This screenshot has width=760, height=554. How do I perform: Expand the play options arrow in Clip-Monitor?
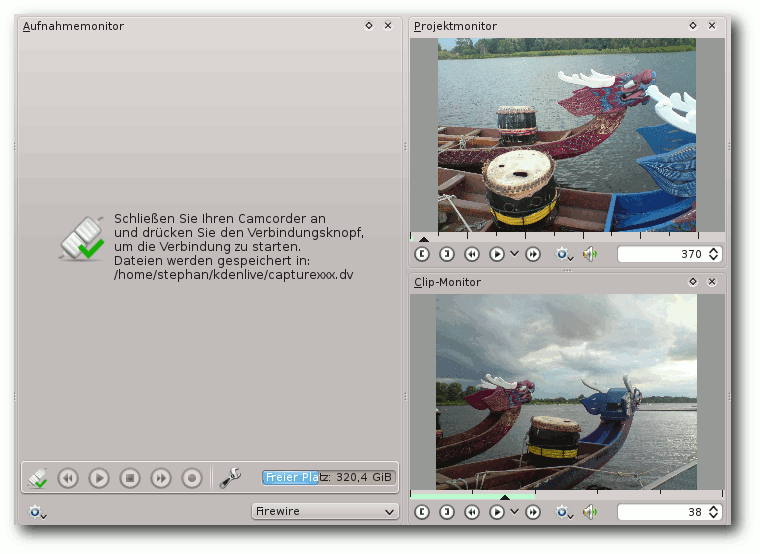tap(514, 511)
